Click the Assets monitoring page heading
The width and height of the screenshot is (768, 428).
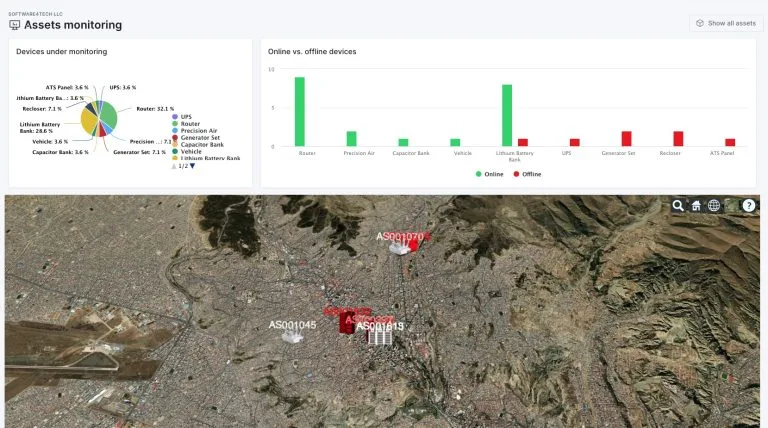[x=73, y=25]
